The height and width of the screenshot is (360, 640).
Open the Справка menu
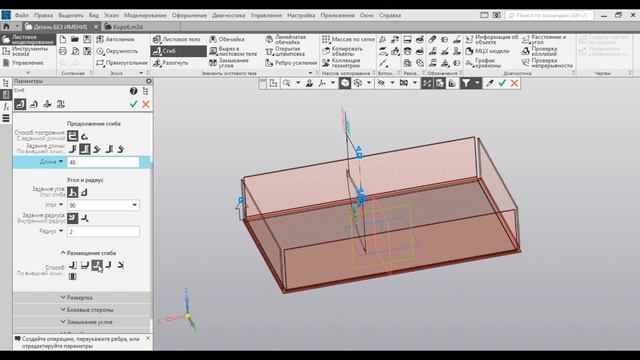(x=390, y=15)
